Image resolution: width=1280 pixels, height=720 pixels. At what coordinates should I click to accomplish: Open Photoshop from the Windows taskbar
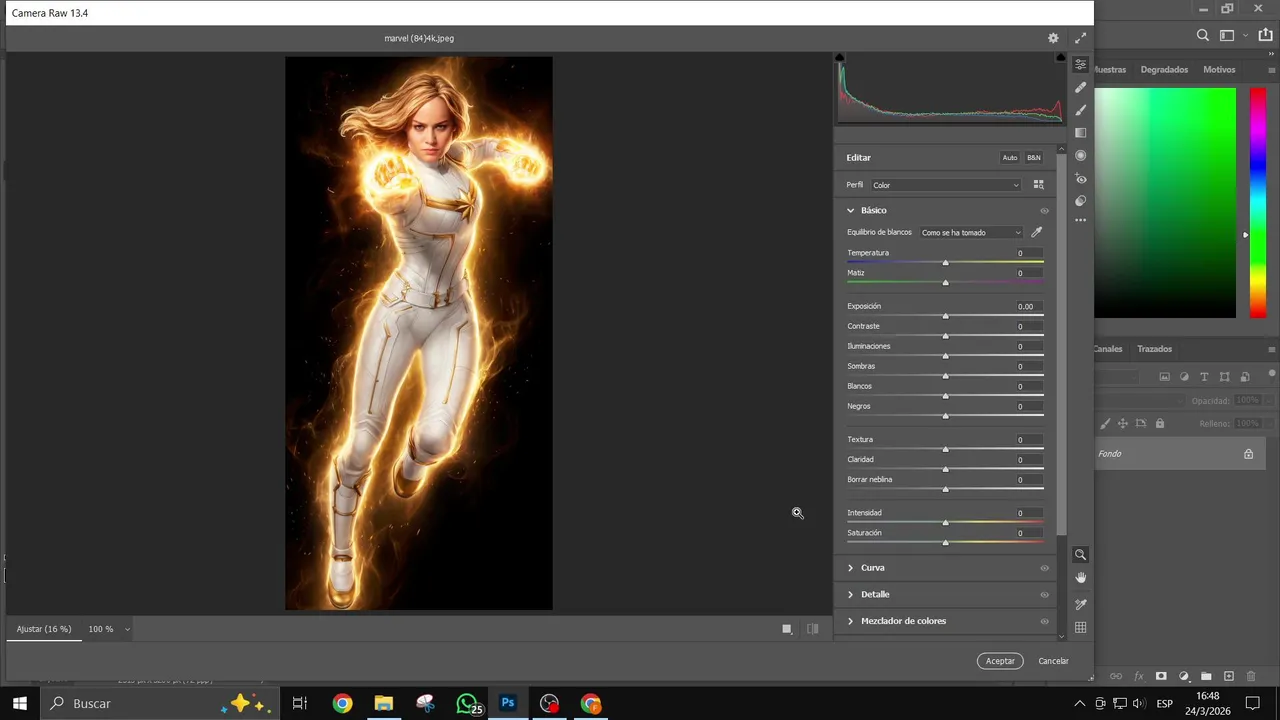[x=508, y=703]
